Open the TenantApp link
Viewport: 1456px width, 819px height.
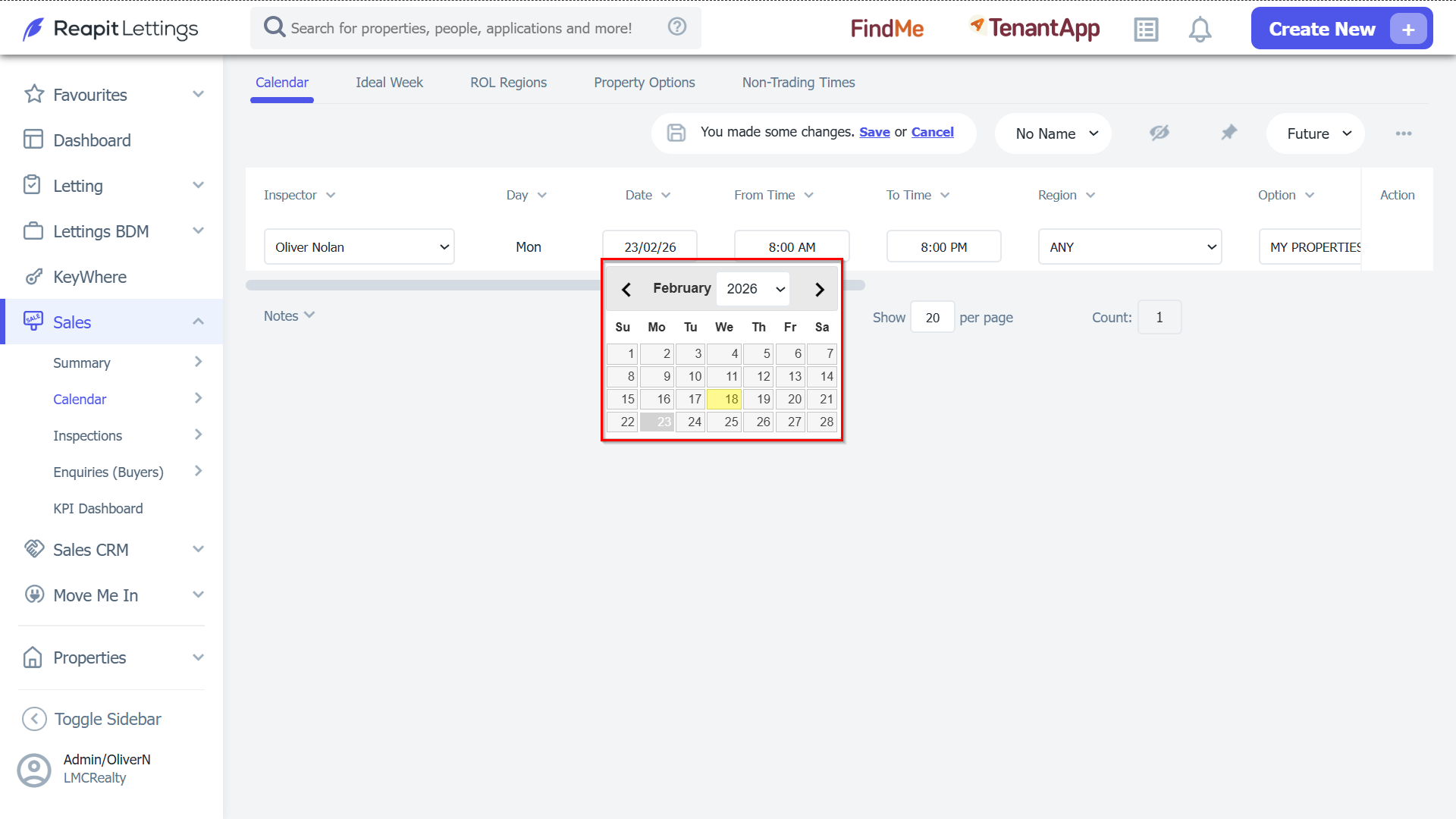pyautogui.click(x=1034, y=28)
